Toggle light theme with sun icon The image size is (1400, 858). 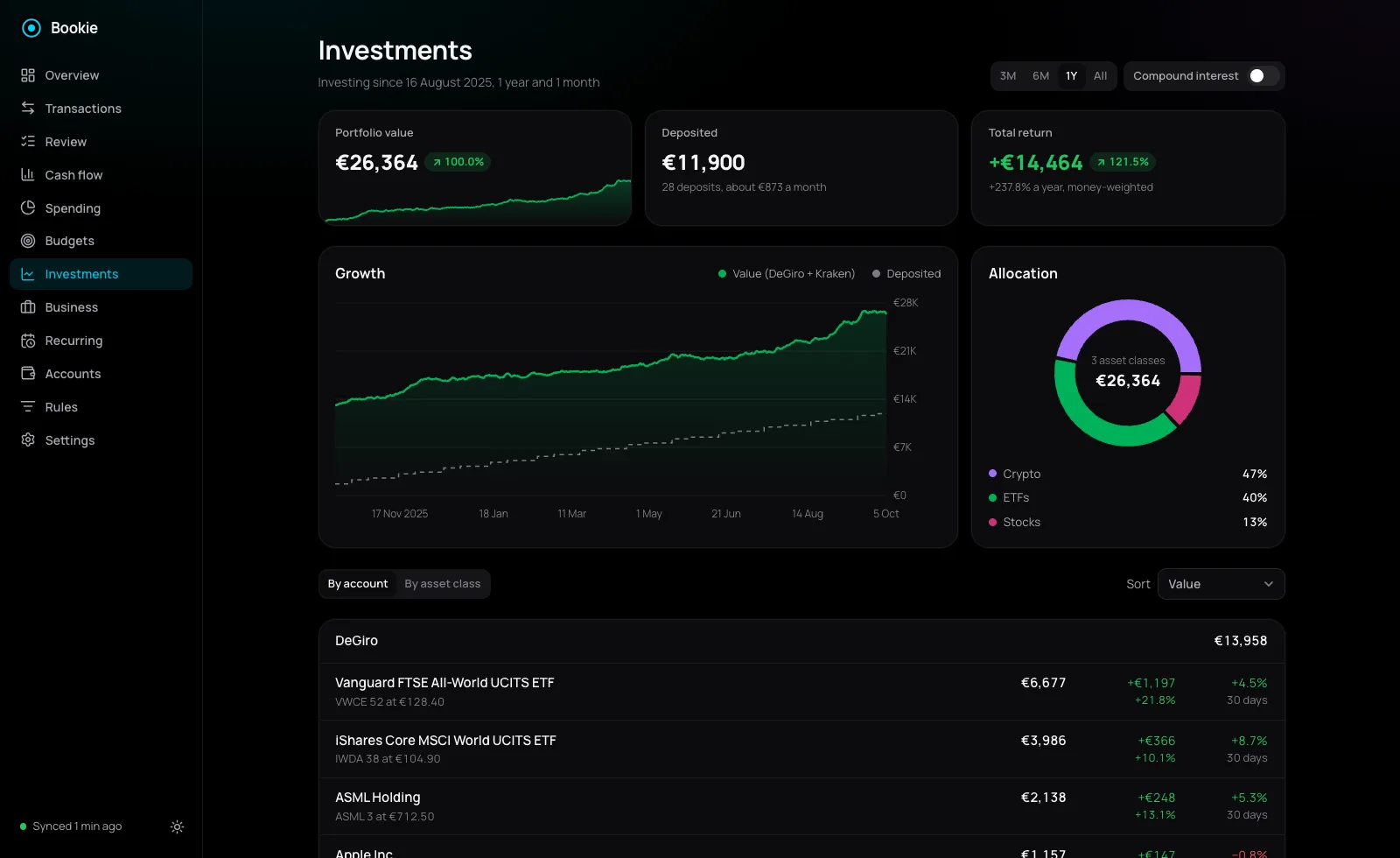point(177,826)
